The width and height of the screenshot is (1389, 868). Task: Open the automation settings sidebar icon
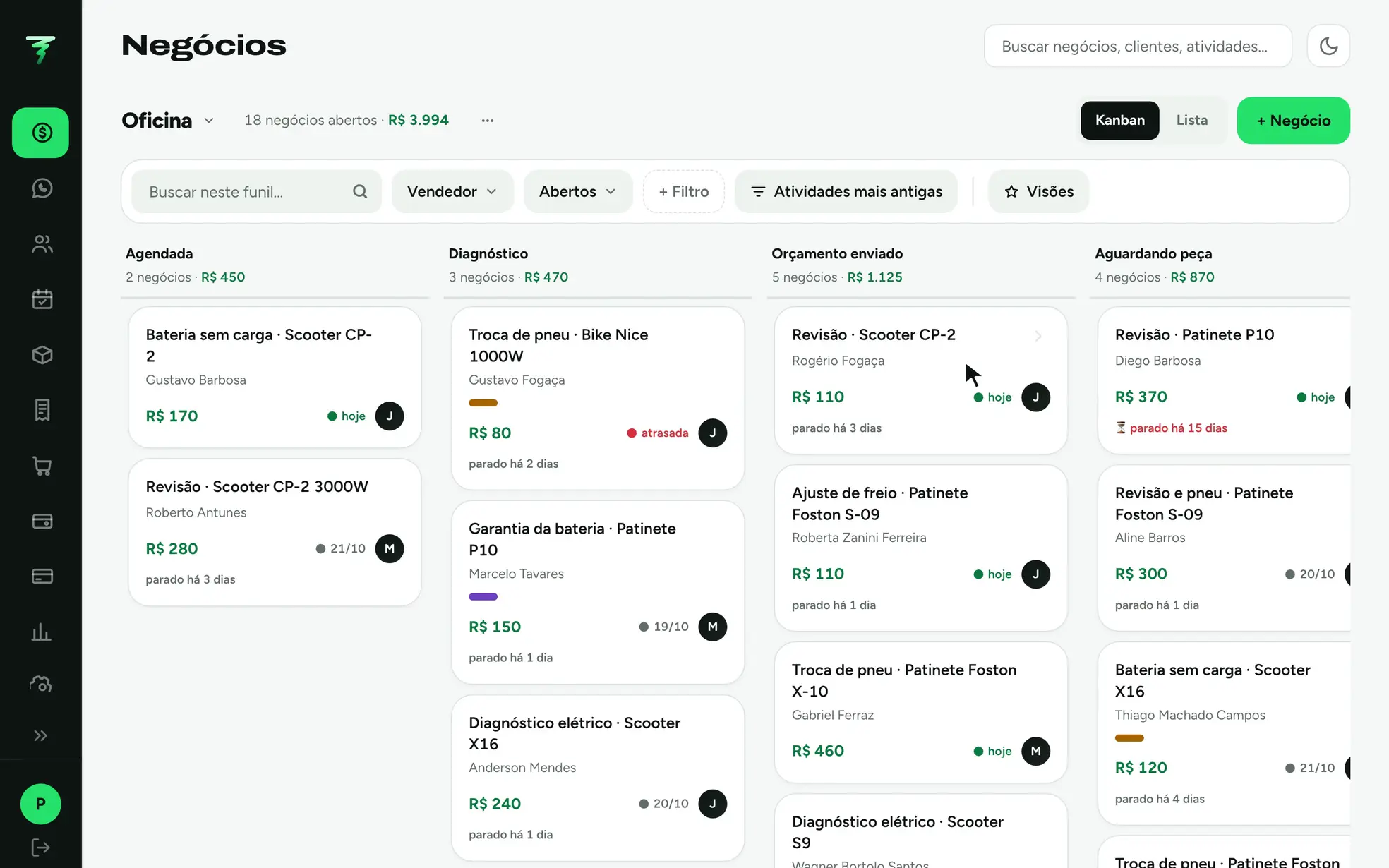(42, 683)
